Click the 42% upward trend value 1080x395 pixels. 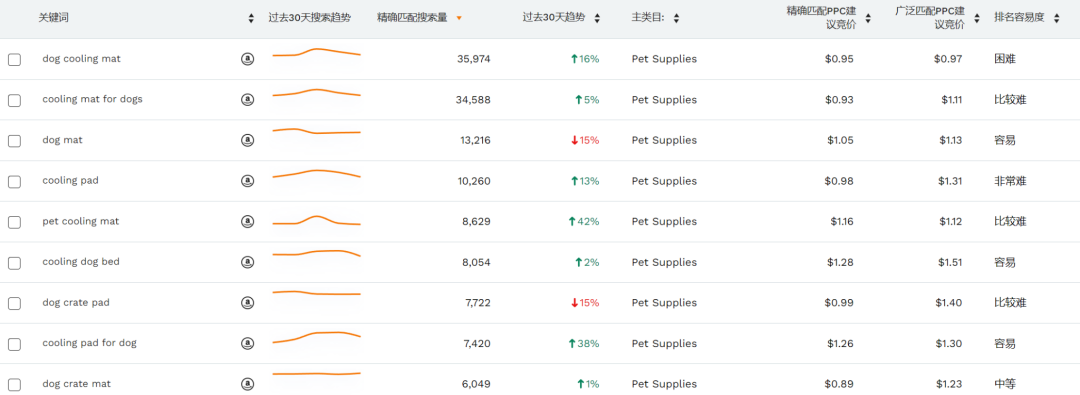(583, 221)
